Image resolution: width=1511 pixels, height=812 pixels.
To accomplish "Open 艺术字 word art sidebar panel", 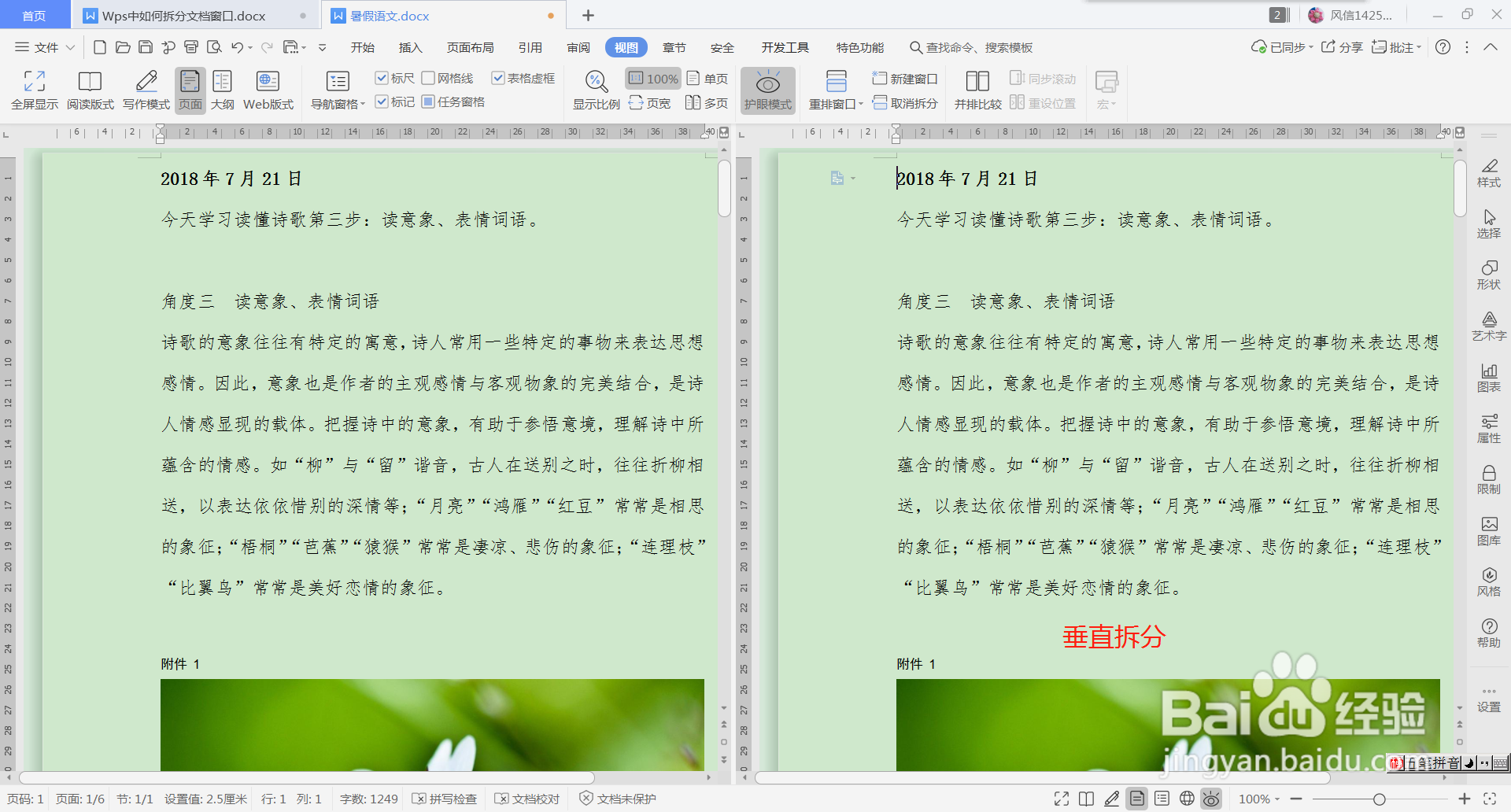I will click(1489, 327).
